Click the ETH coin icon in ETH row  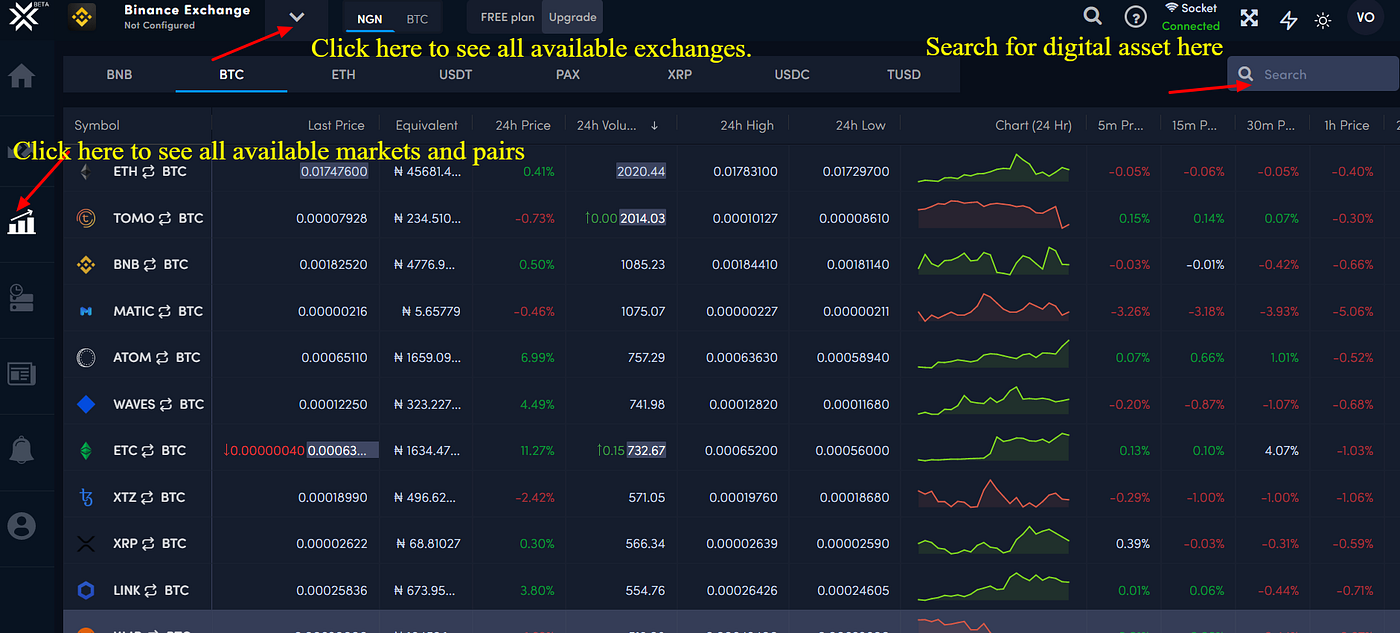[x=86, y=172]
